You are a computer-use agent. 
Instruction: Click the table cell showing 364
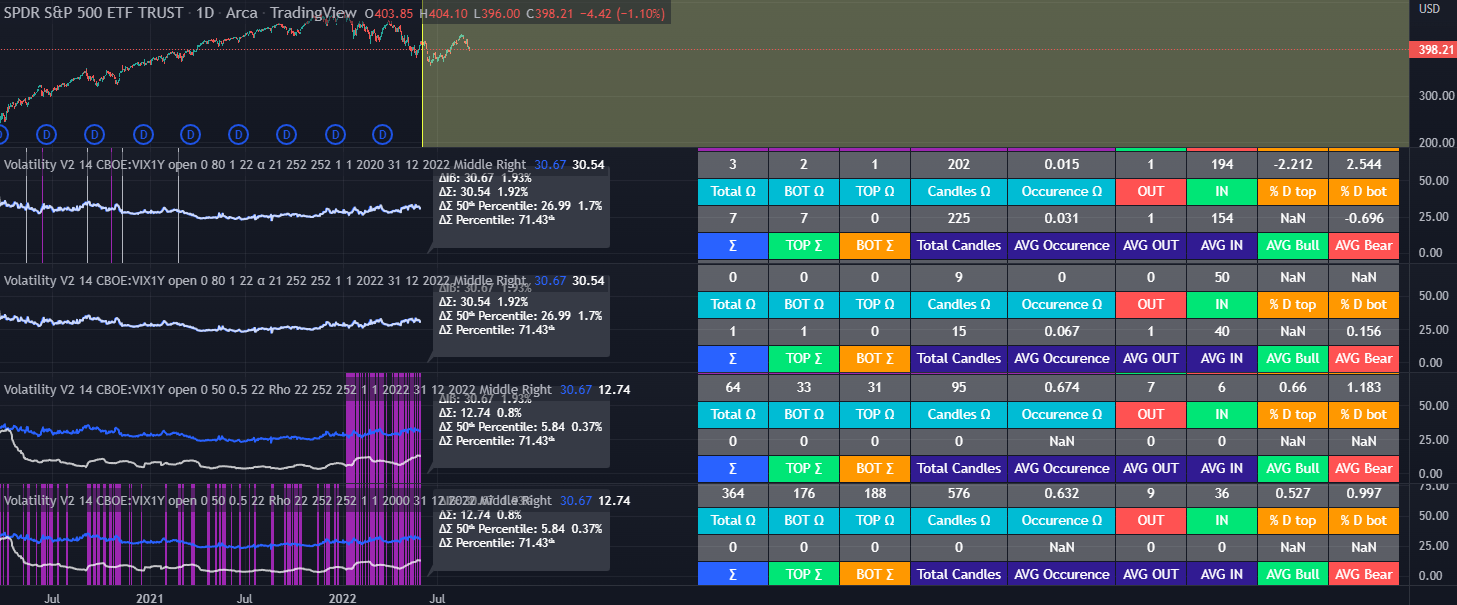[733, 493]
